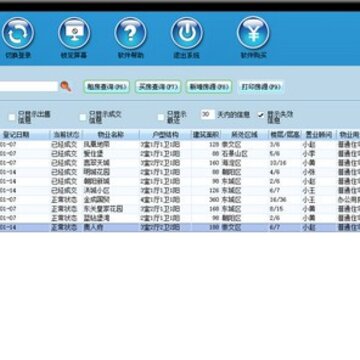Toggle the only-show-completed-deals checkbox

(83, 117)
